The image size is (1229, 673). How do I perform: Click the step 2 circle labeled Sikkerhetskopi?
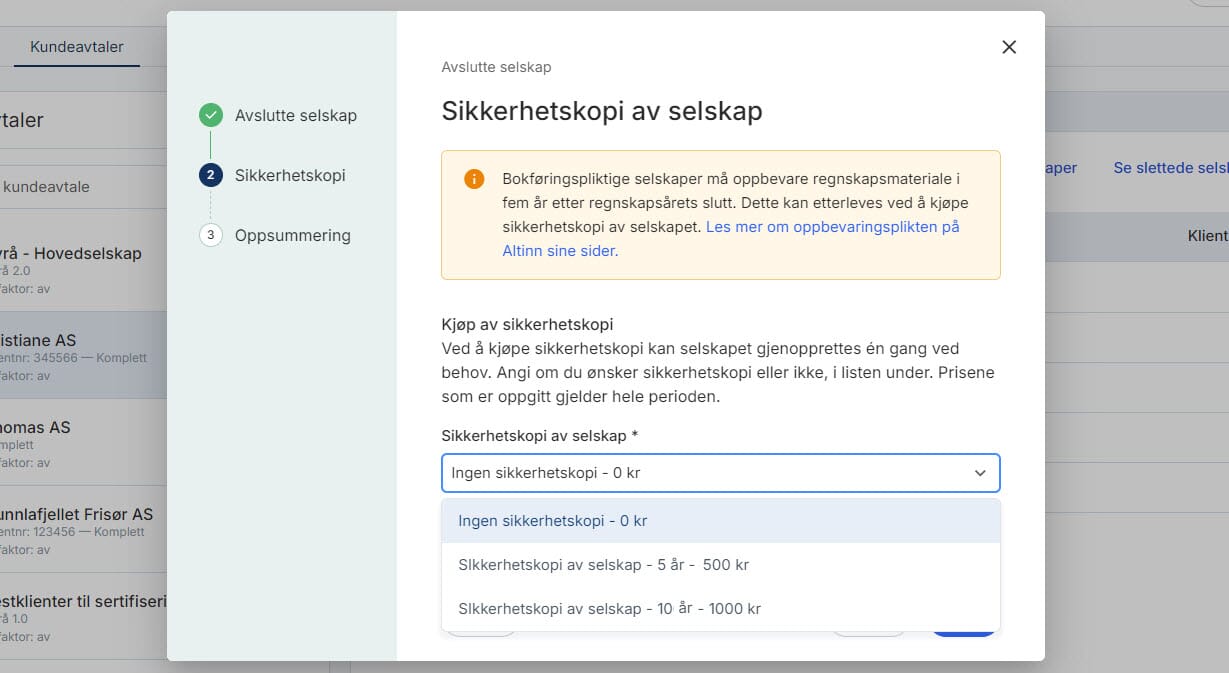tap(210, 174)
